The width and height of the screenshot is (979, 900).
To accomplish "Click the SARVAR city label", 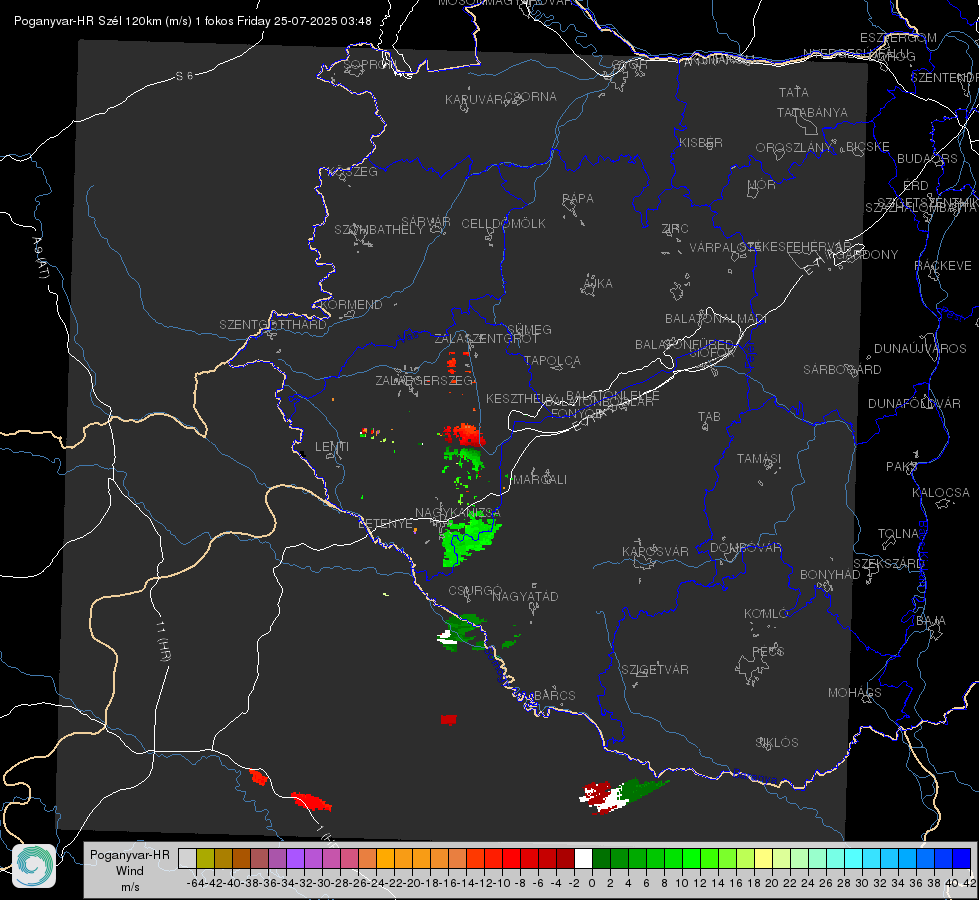I will tap(426, 222).
